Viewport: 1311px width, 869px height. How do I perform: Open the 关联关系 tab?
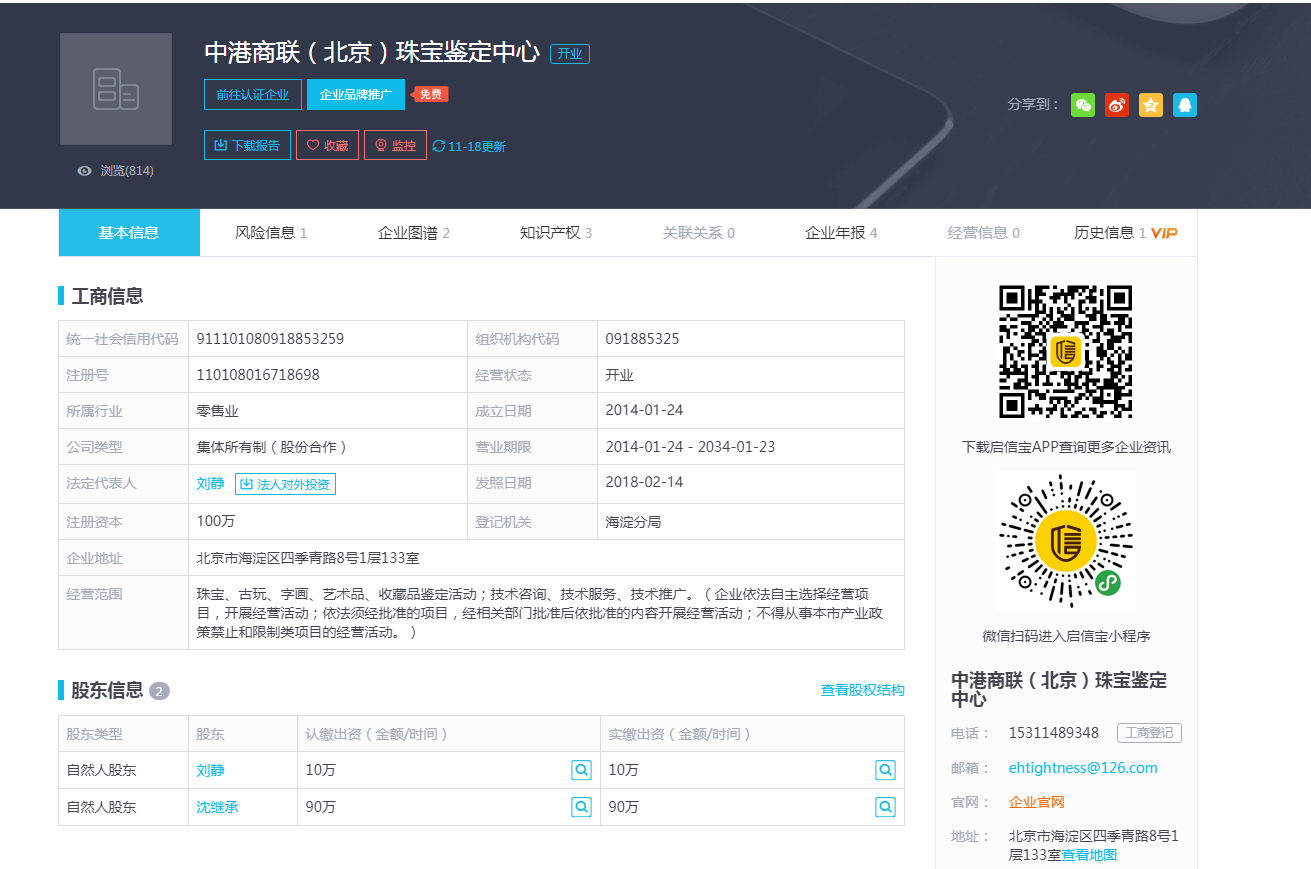tap(698, 232)
